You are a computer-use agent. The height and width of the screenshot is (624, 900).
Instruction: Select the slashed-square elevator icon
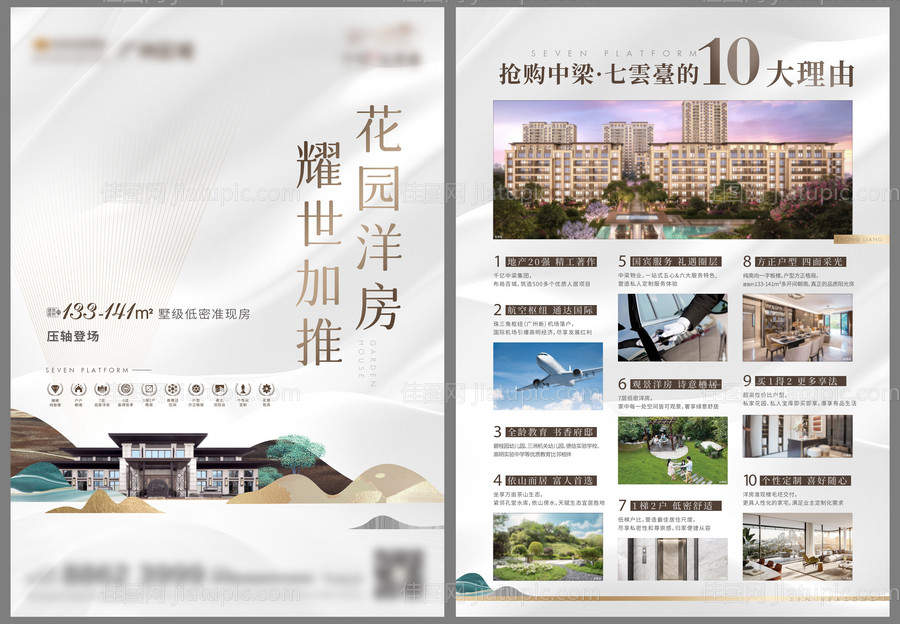[x=149, y=388]
